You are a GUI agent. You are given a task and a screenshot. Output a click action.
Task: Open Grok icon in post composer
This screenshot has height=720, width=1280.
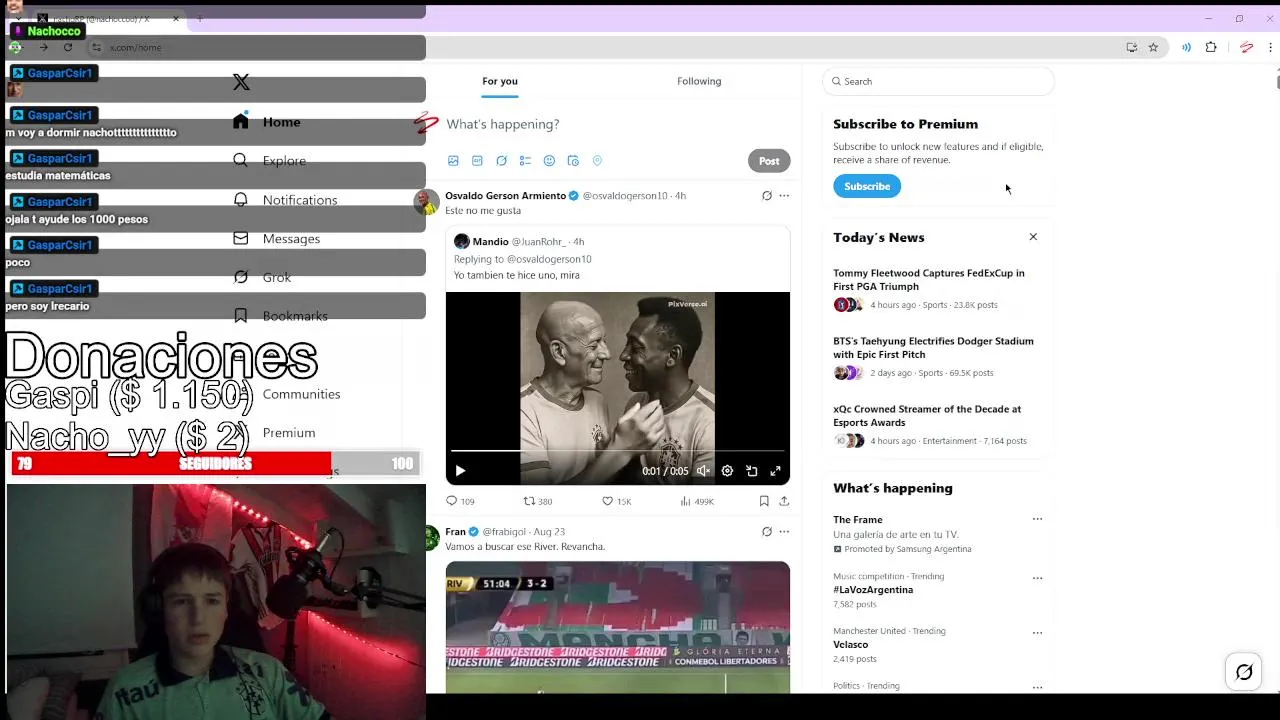click(x=501, y=161)
